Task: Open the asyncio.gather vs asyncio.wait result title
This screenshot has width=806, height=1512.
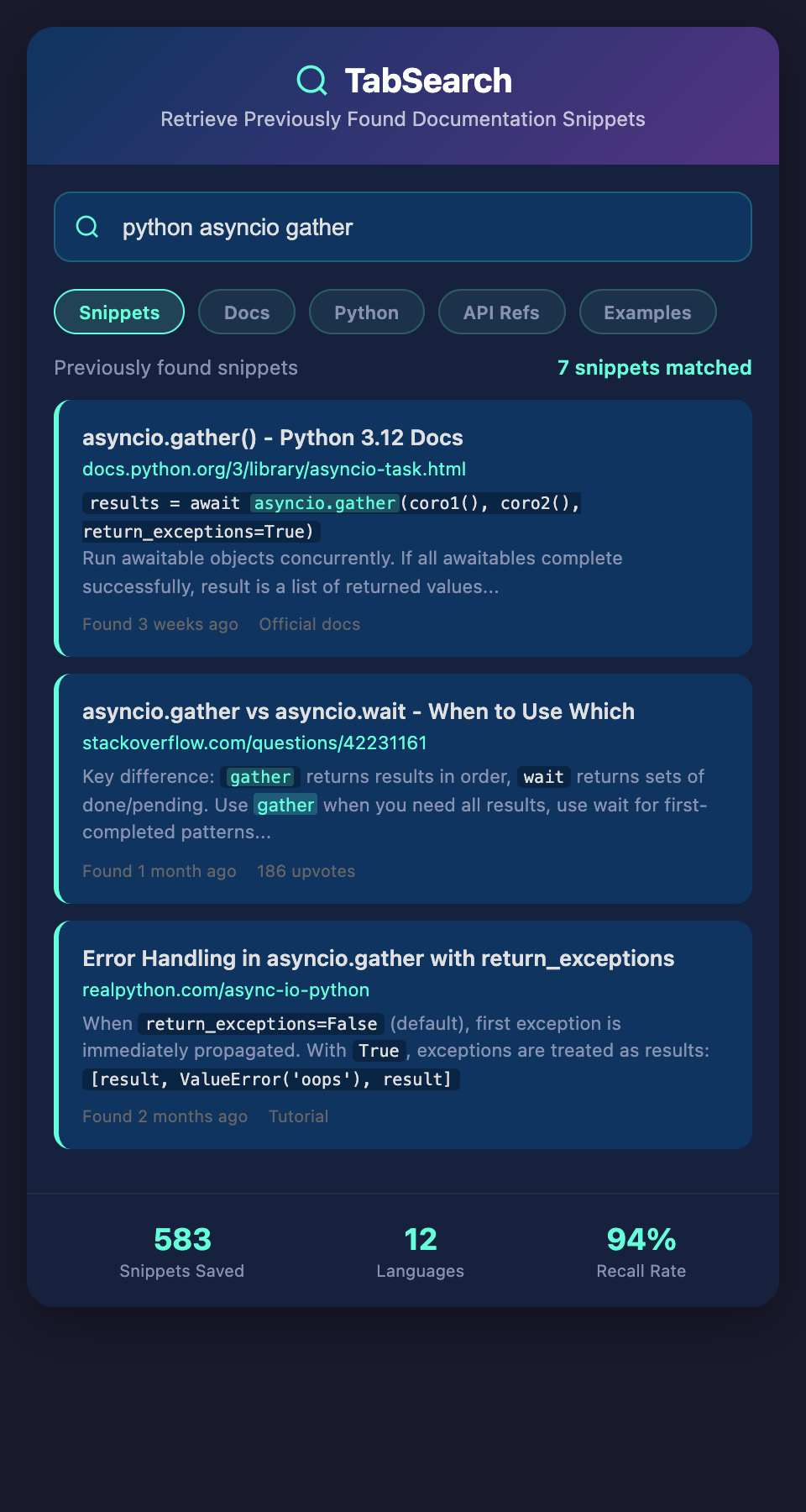Action: (358, 711)
